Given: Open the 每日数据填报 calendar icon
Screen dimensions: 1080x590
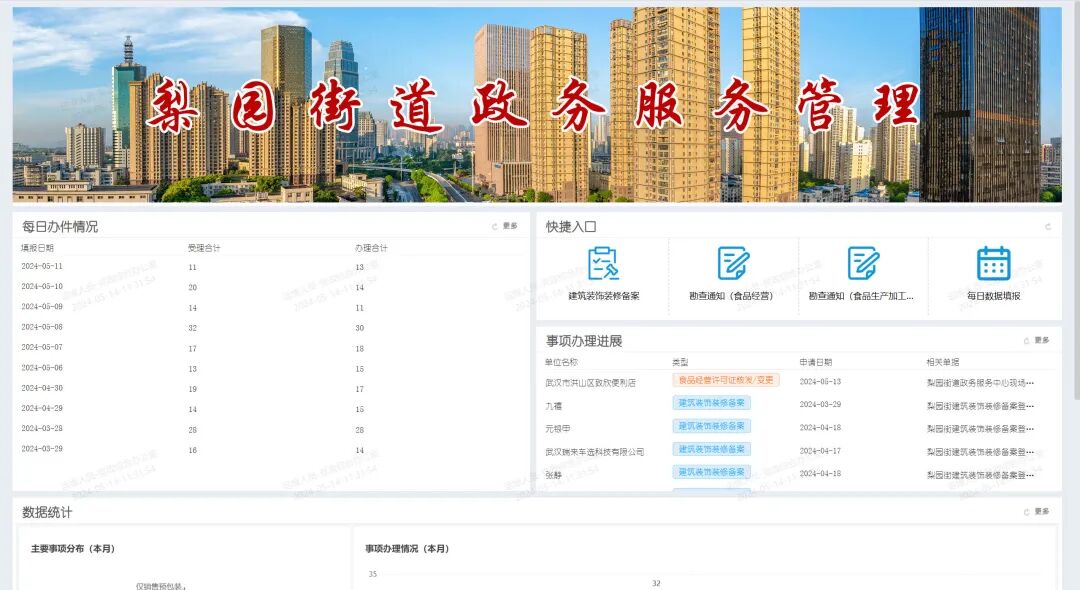Looking at the screenshot, I should [993, 264].
